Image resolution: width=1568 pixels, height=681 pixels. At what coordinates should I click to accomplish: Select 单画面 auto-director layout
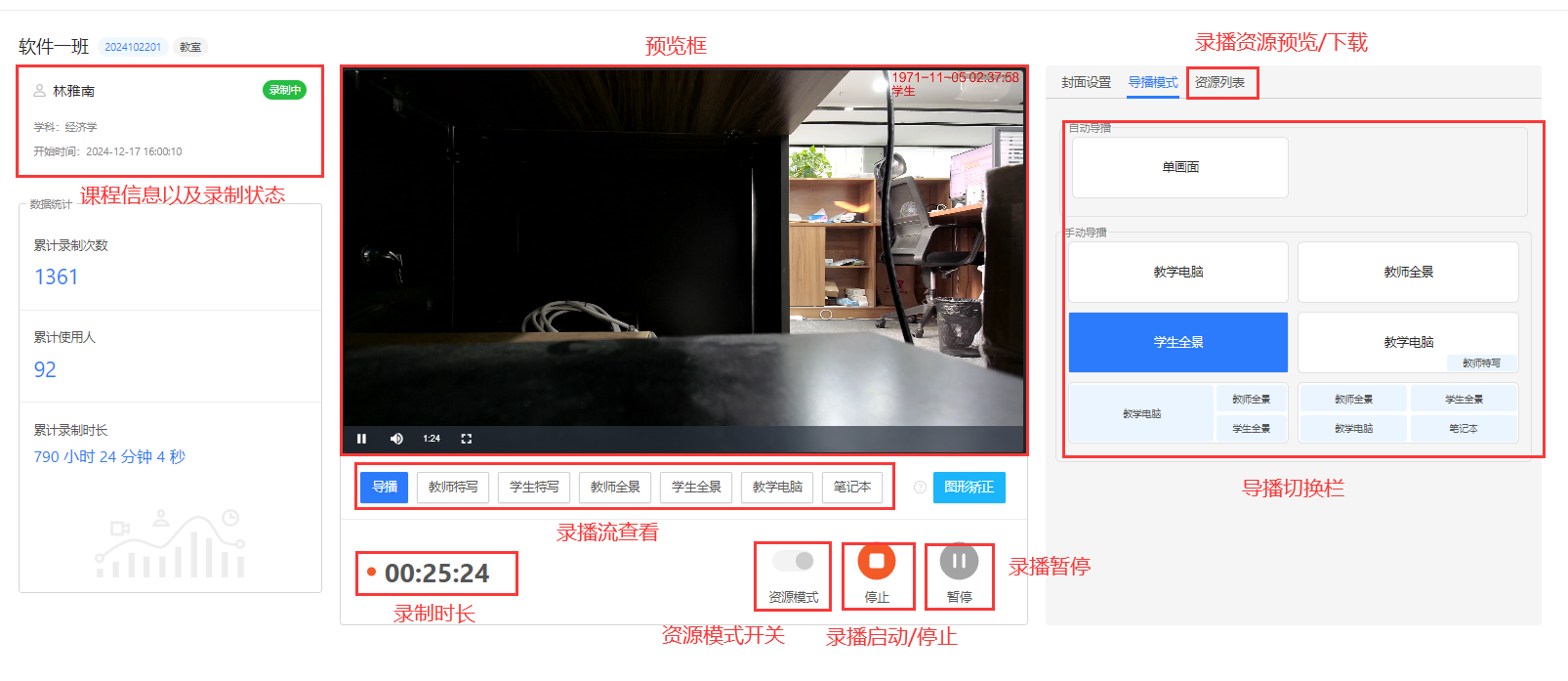coord(1179,167)
